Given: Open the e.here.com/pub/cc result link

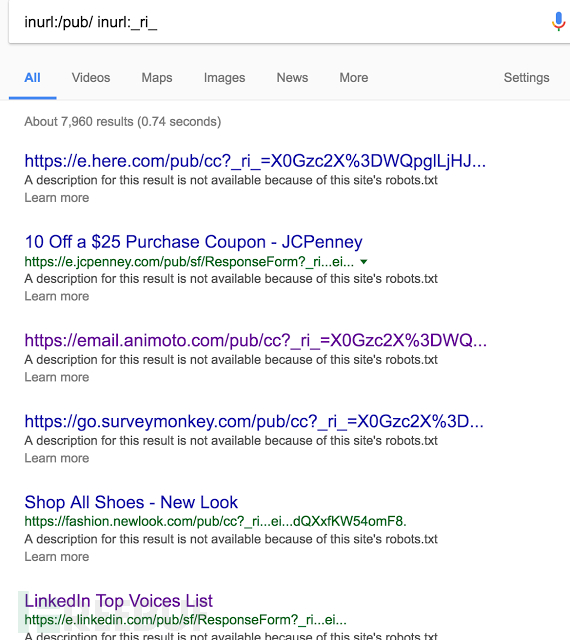Looking at the screenshot, I should point(255,161).
